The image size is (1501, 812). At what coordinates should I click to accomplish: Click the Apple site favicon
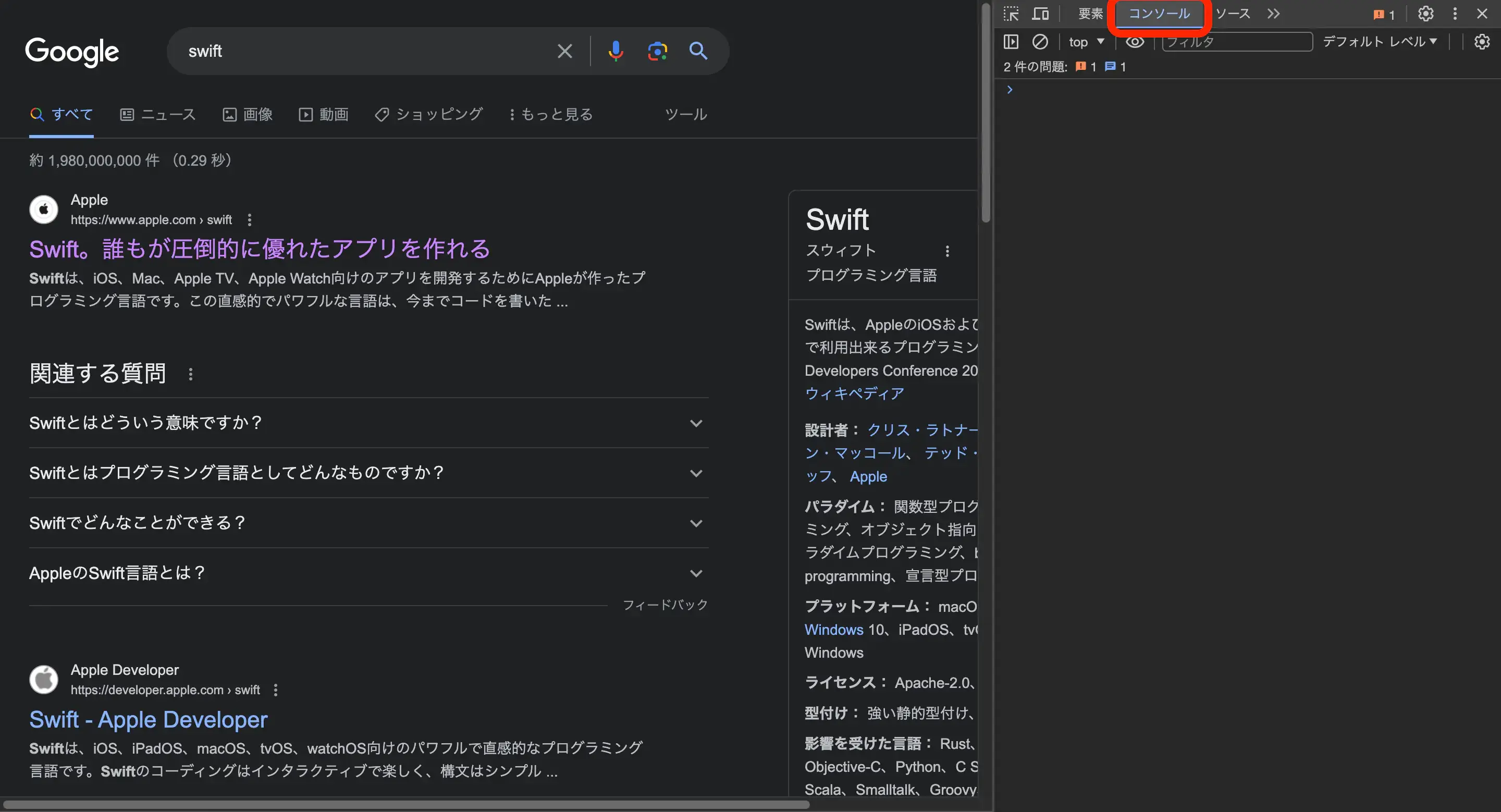(44, 209)
